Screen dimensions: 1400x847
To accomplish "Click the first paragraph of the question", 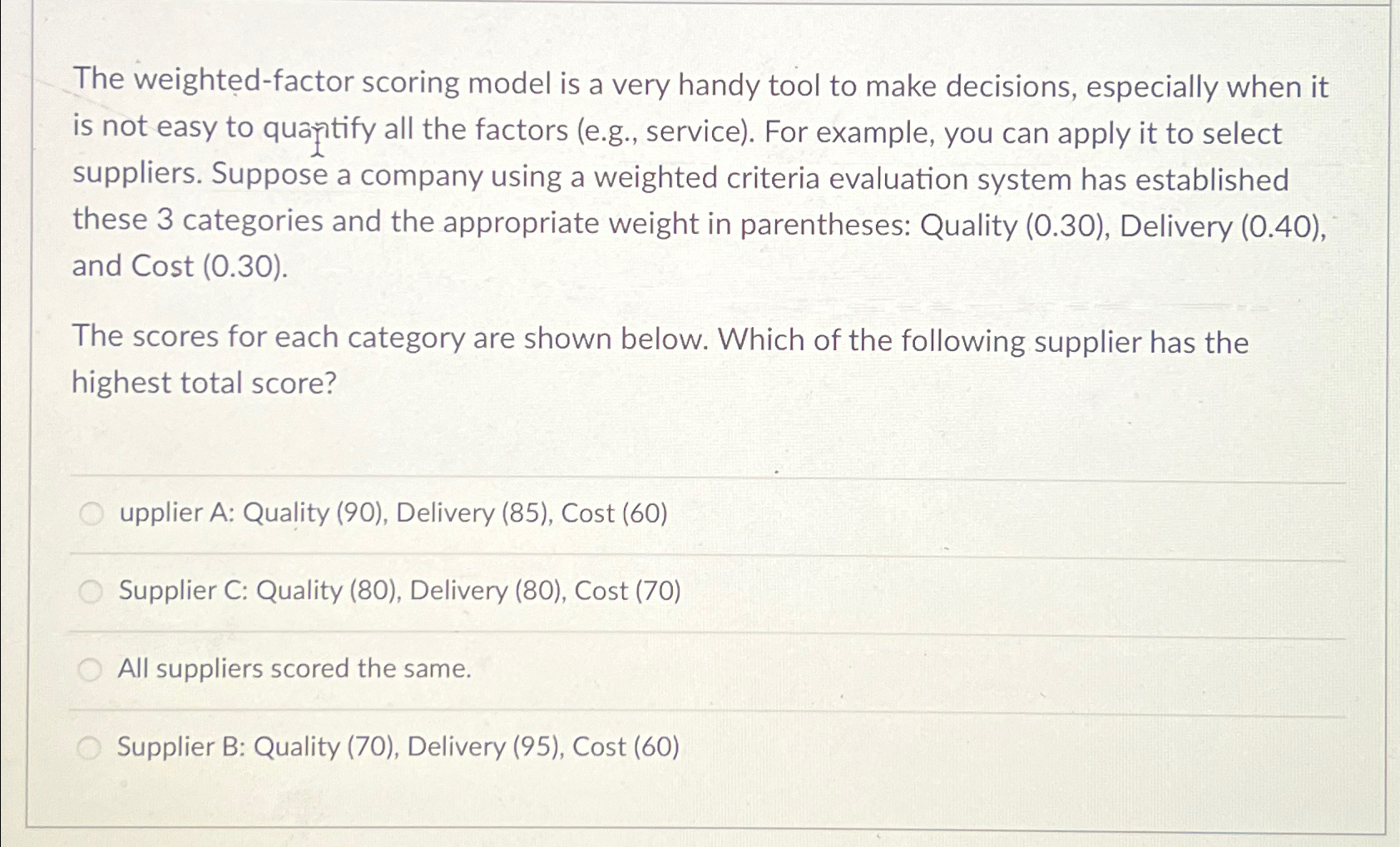I will click(x=699, y=175).
